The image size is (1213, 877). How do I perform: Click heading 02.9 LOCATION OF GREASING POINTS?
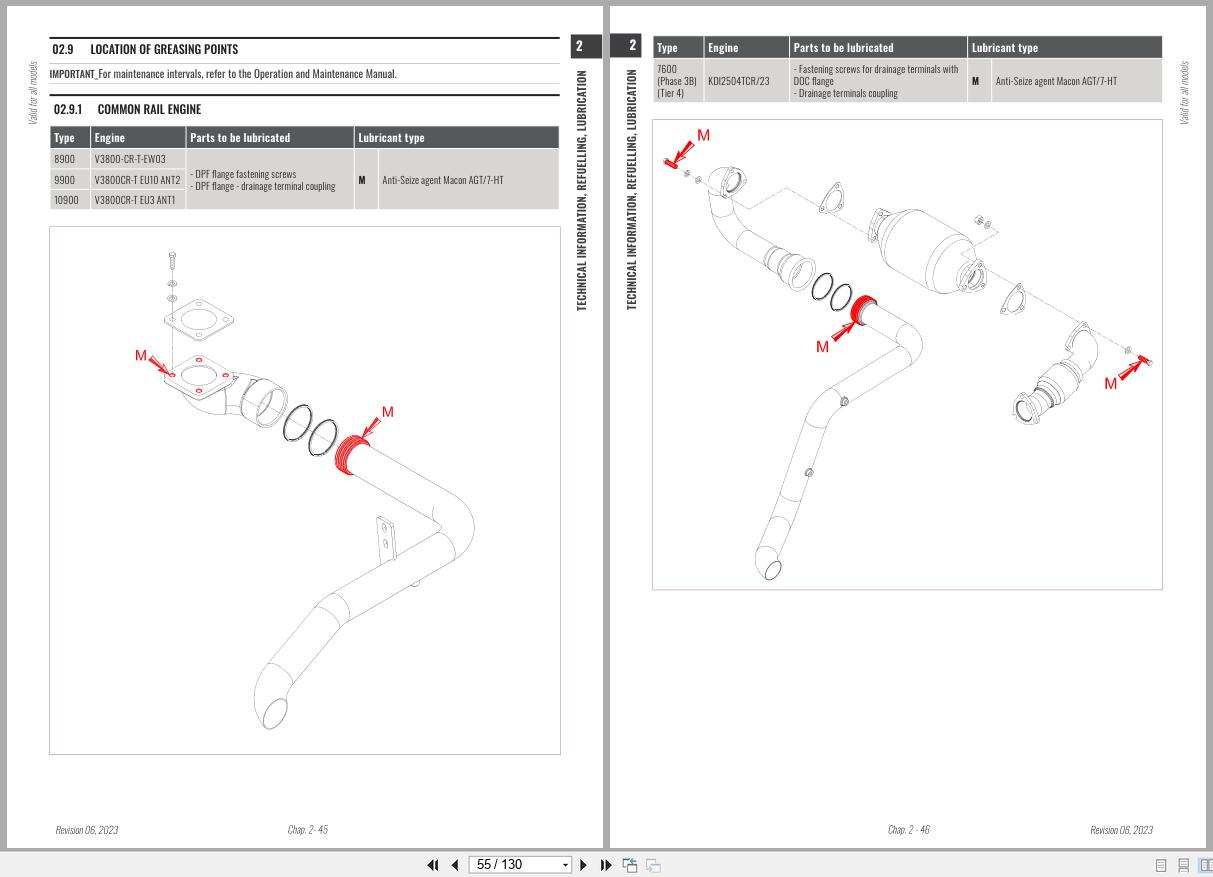click(164, 48)
